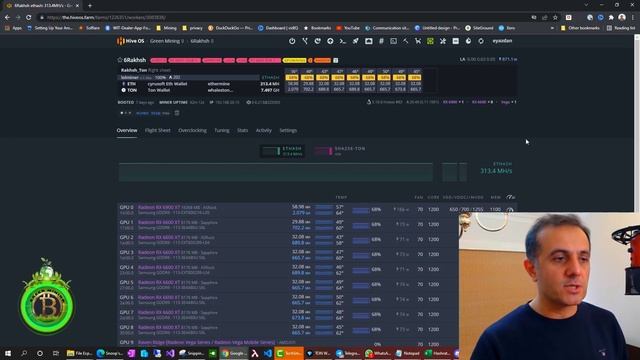Open Notepad from the taskbar
Image resolution: width=640 pixels, height=360 pixels.
pyautogui.click(x=408, y=353)
